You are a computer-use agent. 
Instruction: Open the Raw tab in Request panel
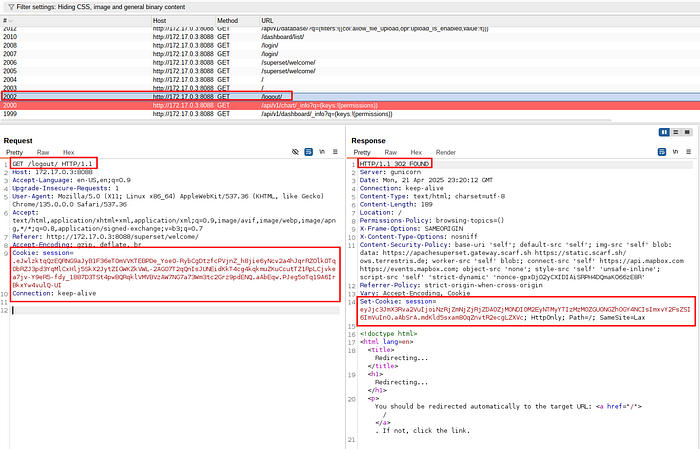tap(43, 152)
